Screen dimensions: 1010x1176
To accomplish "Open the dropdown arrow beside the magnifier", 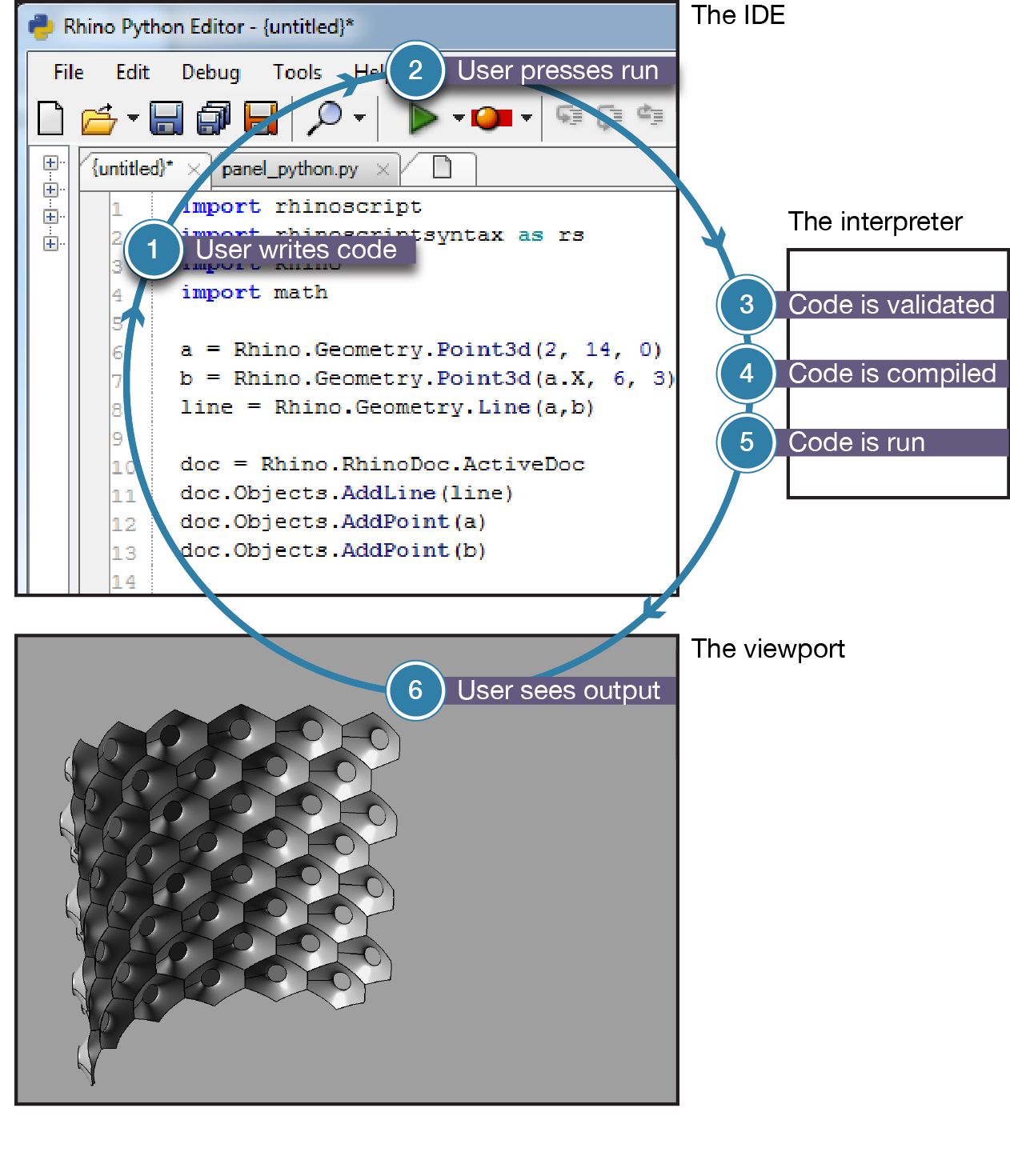I will pos(359,118).
